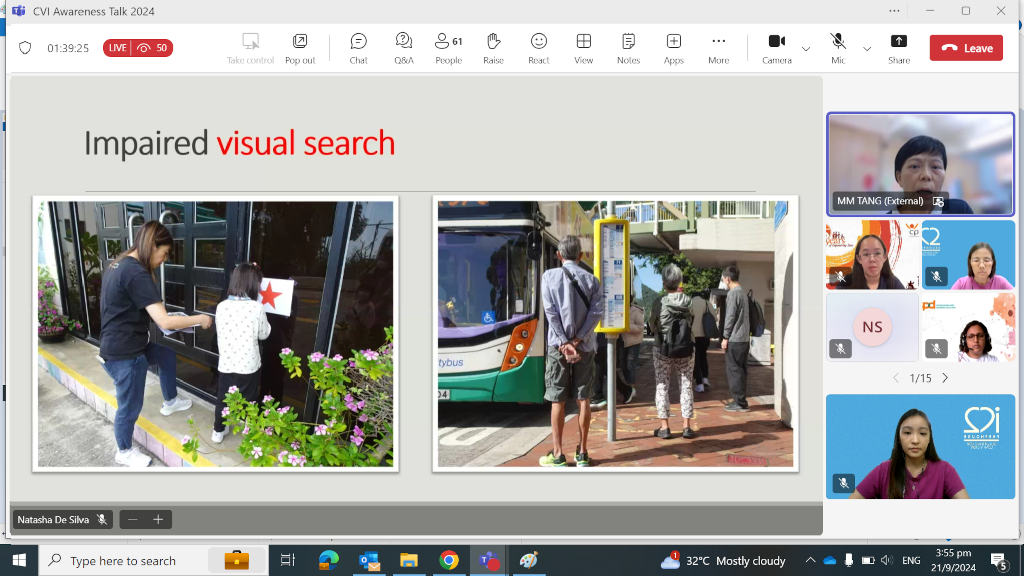The image size is (1024, 576).
Task: Open the React emoji menu
Action: [539, 47]
